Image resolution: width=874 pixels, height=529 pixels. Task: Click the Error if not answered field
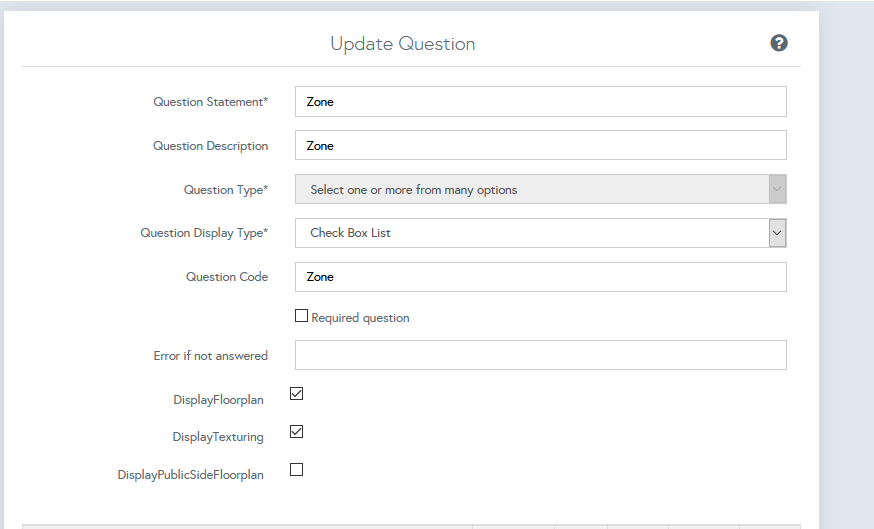pos(540,355)
